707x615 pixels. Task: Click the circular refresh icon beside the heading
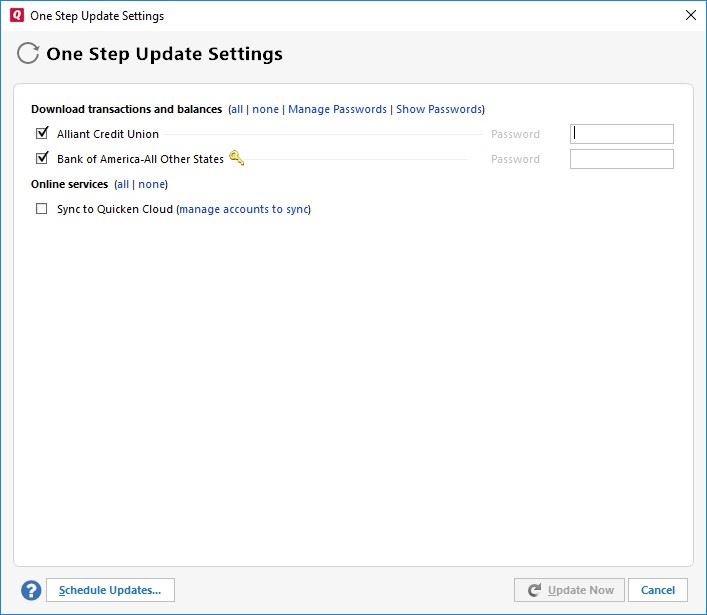28,54
